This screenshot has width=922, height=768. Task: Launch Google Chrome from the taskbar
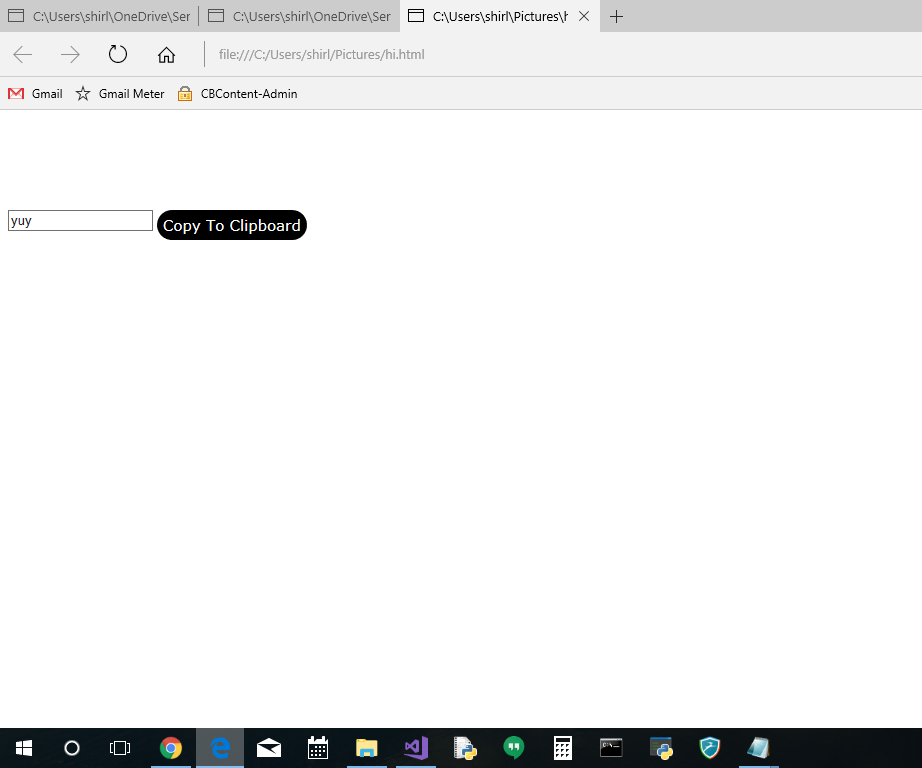coord(170,747)
